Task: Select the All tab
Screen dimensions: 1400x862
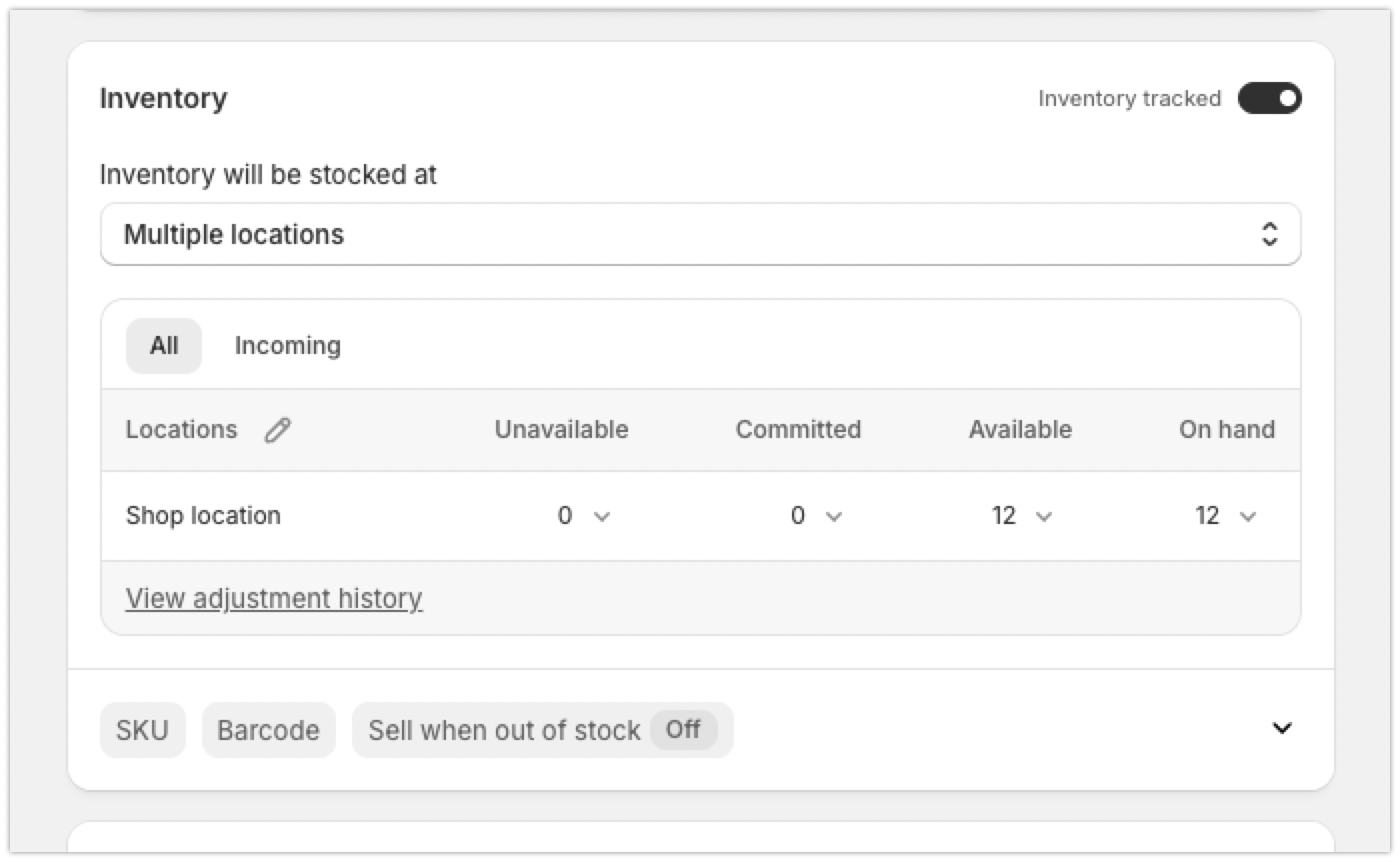Action: coord(164,346)
